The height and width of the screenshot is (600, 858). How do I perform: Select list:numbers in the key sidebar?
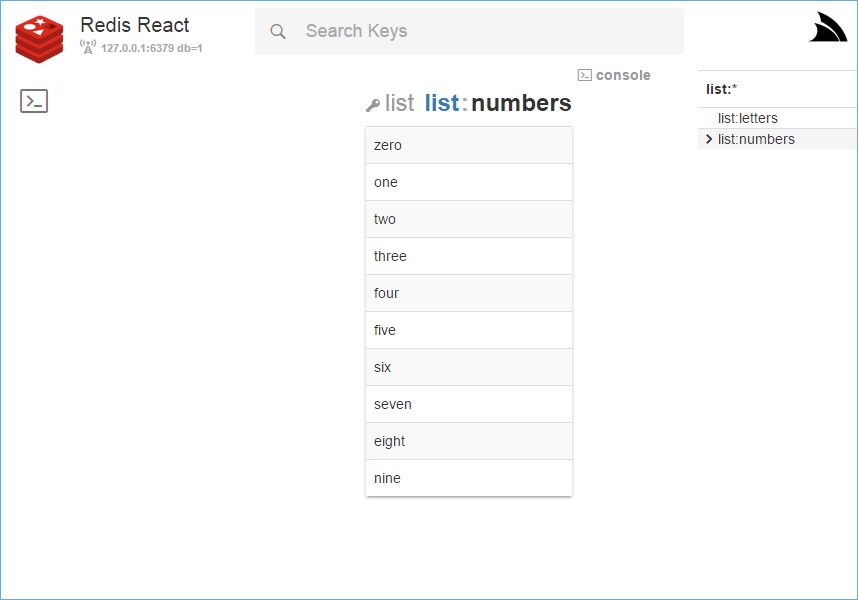click(756, 139)
